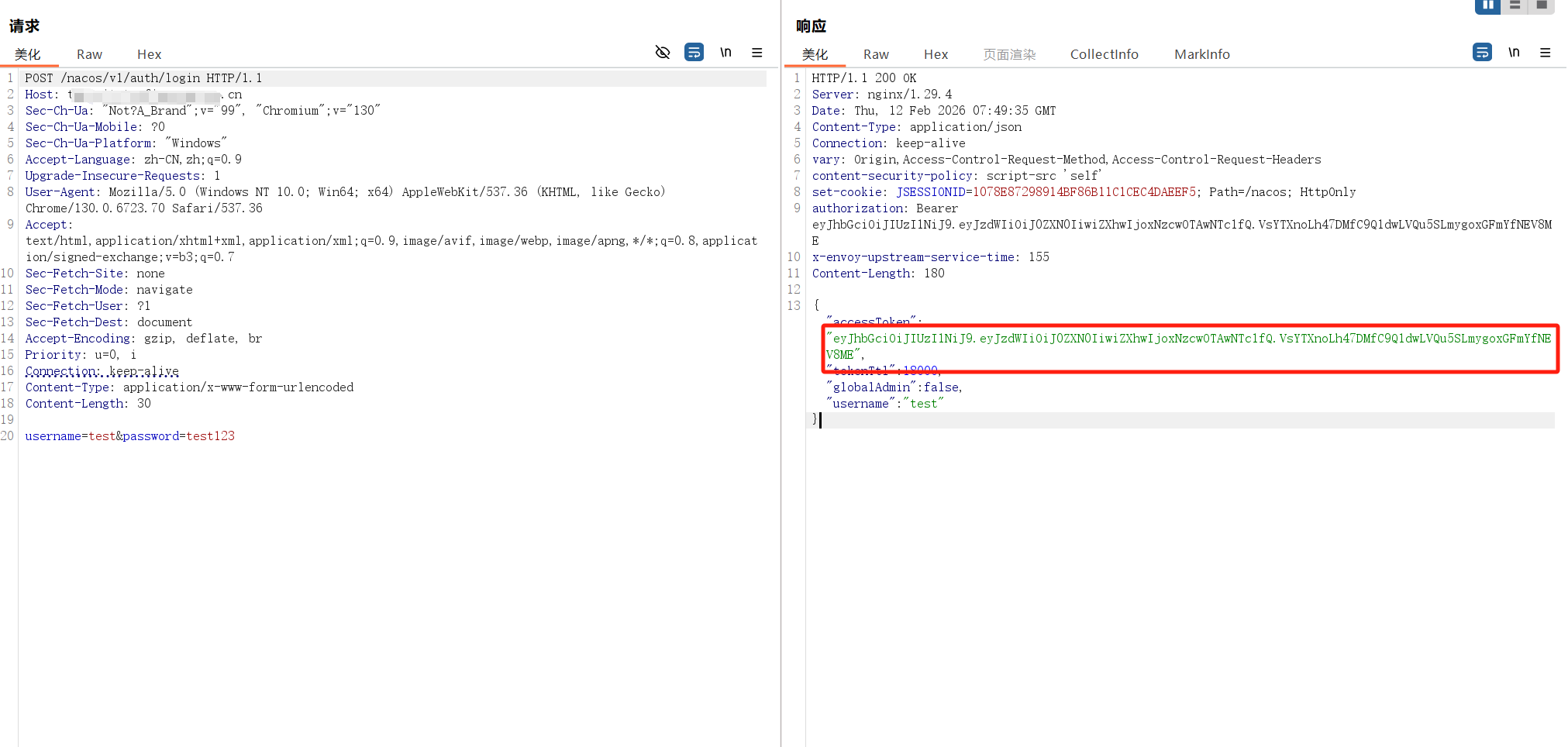Open the MarkInfo tab
This screenshot has width=1568, height=747.
tap(1201, 54)
